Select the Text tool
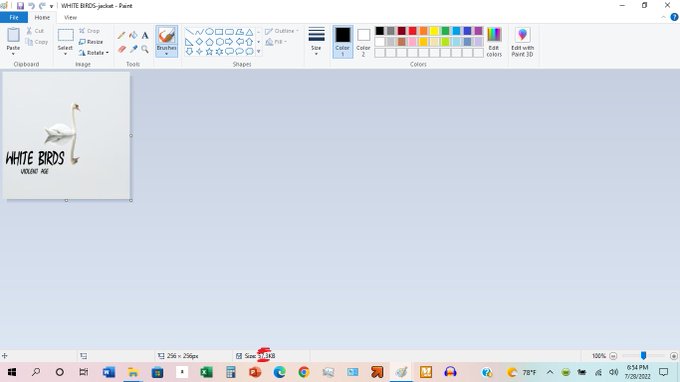This screenshot has width=680, height=382. coord(145,36)
